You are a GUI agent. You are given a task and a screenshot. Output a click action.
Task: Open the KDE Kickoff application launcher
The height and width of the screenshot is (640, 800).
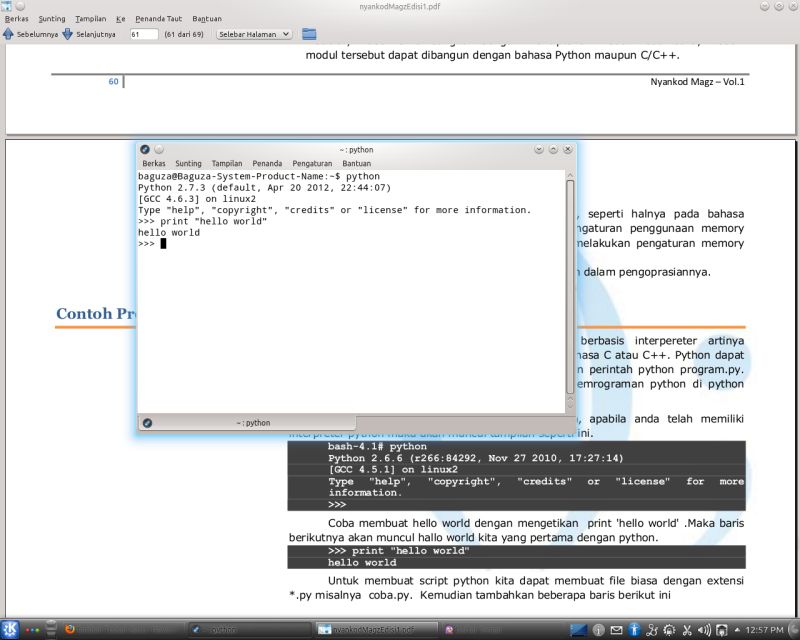point(10,630)
